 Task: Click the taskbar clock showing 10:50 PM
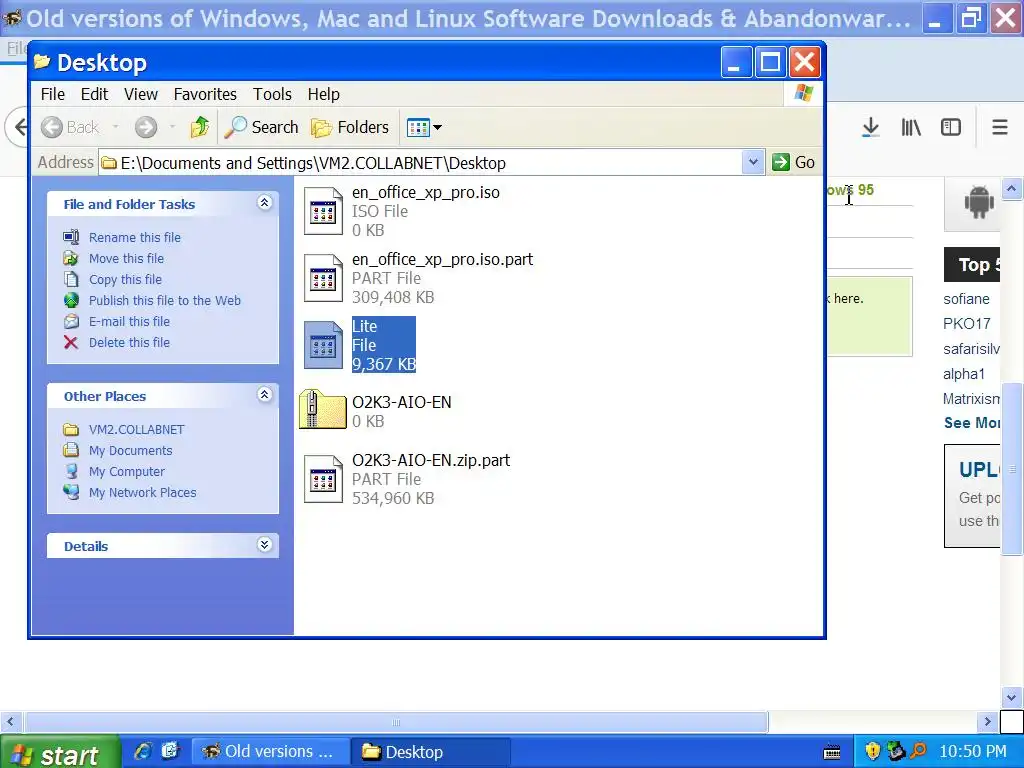973,752
